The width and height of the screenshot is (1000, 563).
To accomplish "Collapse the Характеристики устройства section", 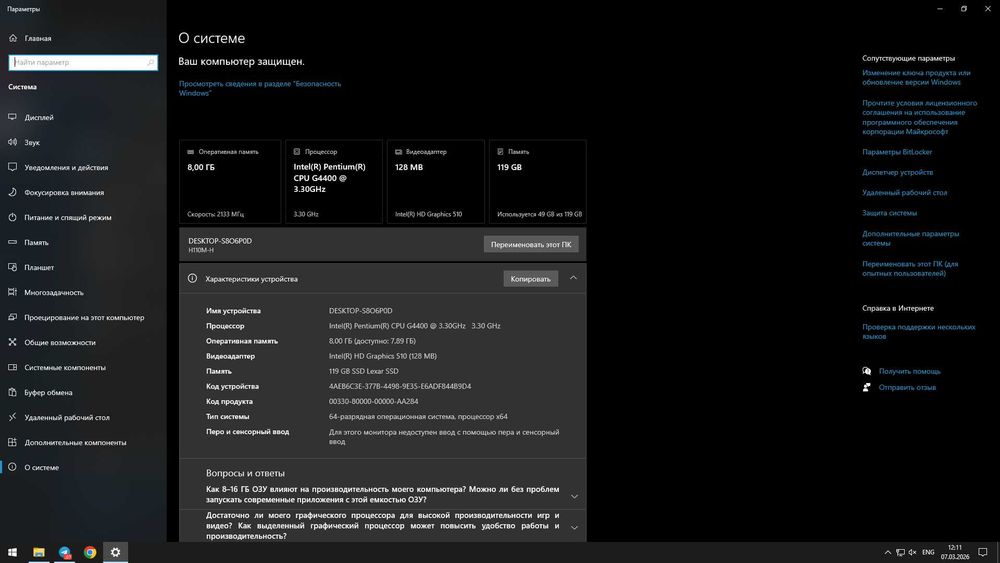I will pos(573,278).
